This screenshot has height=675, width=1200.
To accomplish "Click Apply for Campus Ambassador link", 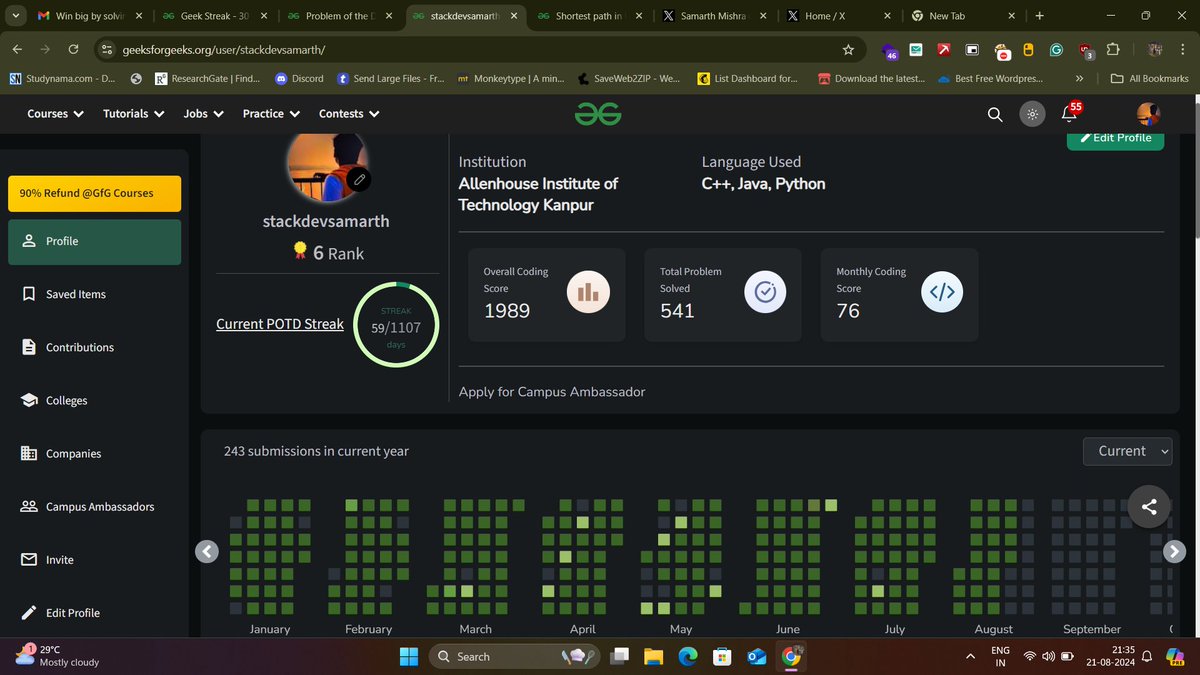I will 552,392.
